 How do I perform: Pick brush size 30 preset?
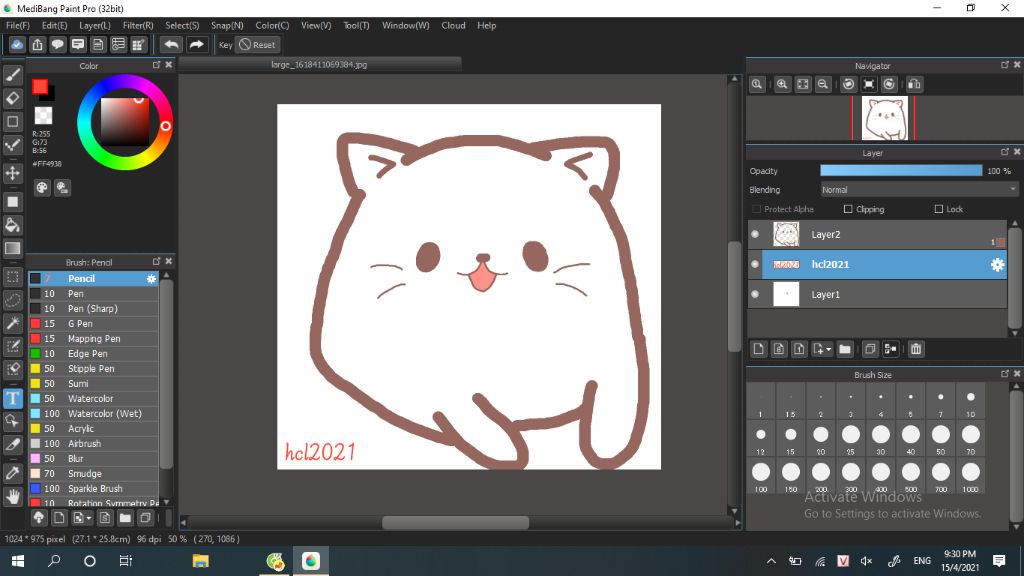(880, 438)
